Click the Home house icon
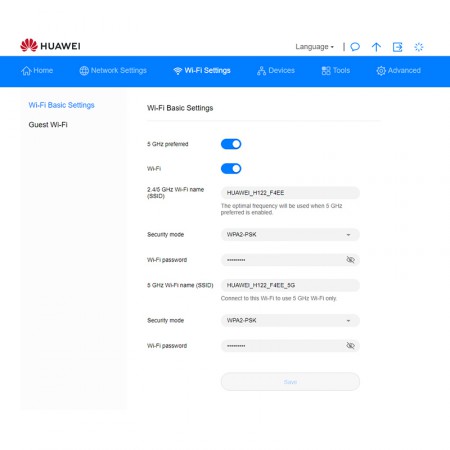The height and width of the screenshot is (450, 450). [26, 71]
